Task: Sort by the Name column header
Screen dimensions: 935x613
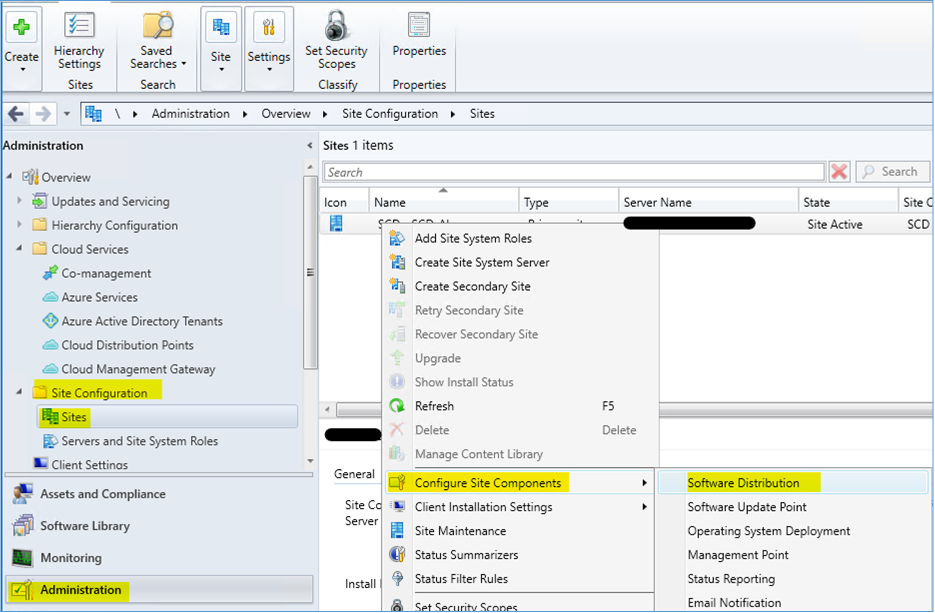Action: coord(444,202)
